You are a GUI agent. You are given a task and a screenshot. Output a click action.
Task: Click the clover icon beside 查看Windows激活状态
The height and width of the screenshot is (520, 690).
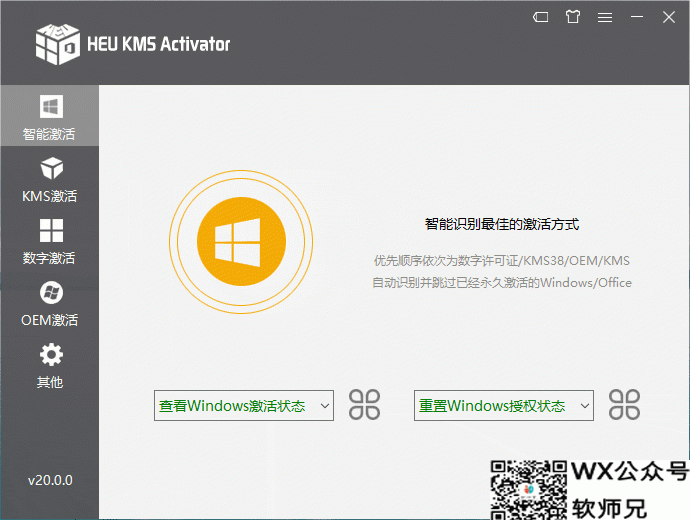pos(364,405)
